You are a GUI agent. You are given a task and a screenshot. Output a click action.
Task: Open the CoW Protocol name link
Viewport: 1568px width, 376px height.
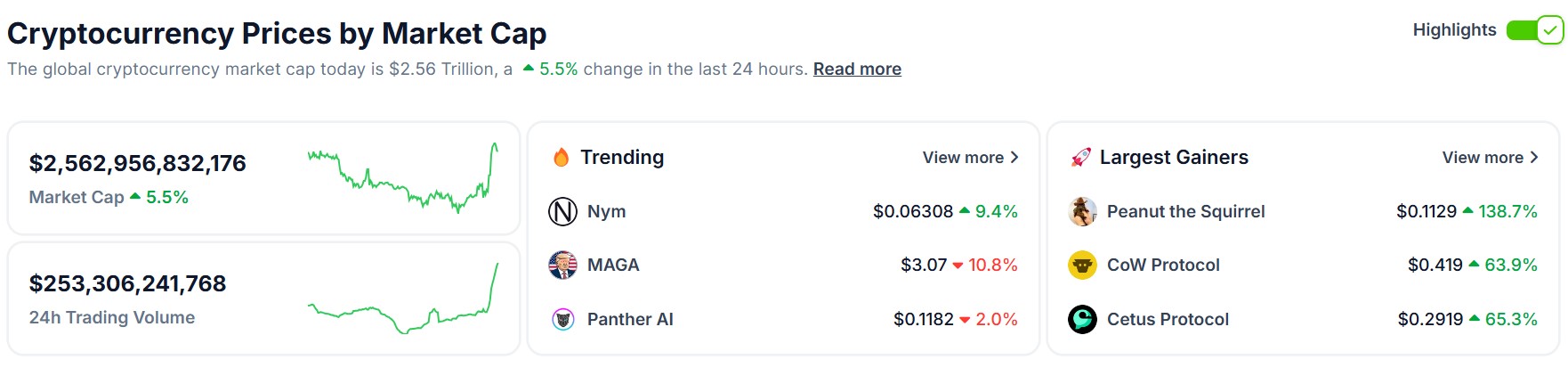[x=1163, y=265]
